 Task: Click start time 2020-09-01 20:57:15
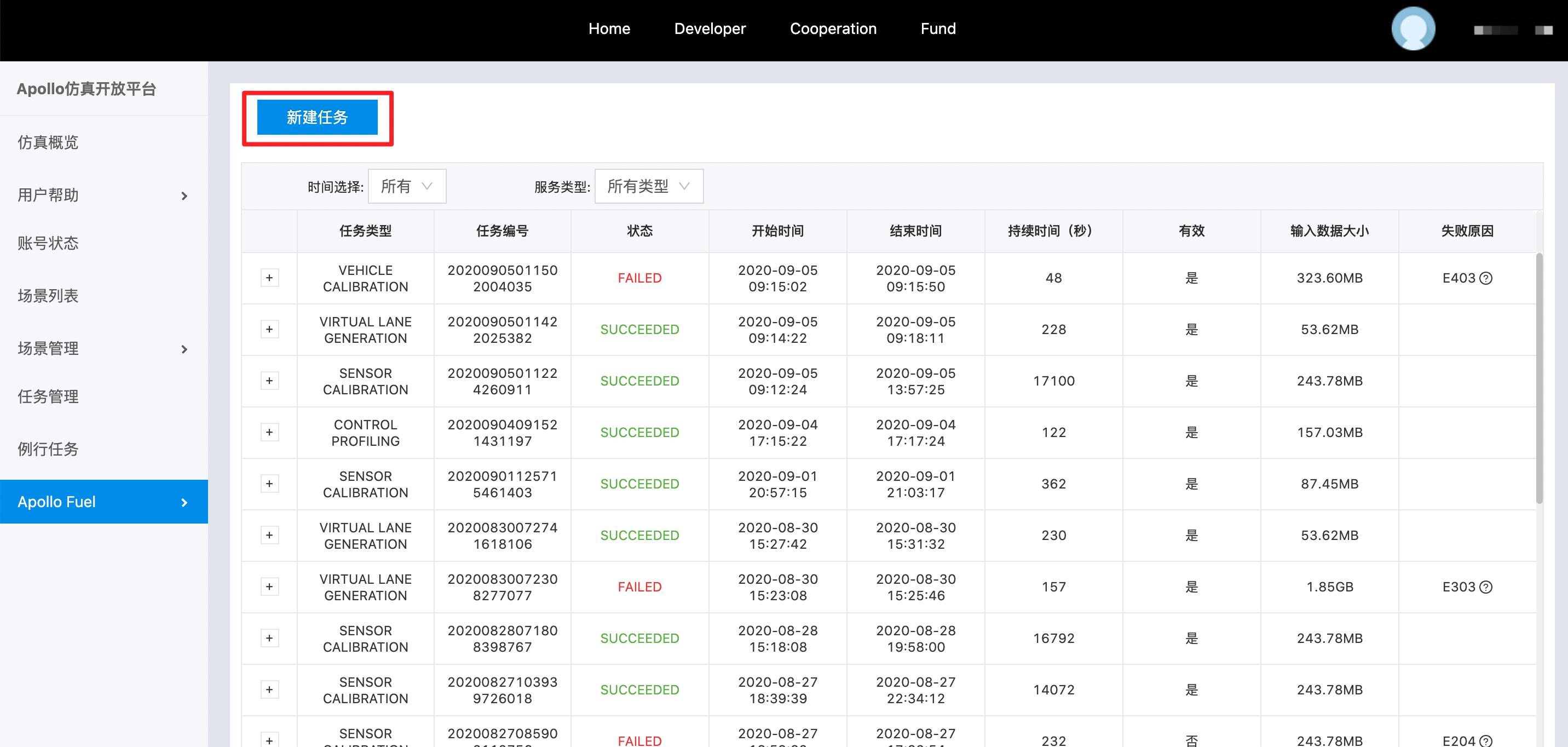[x=778, y=485]
